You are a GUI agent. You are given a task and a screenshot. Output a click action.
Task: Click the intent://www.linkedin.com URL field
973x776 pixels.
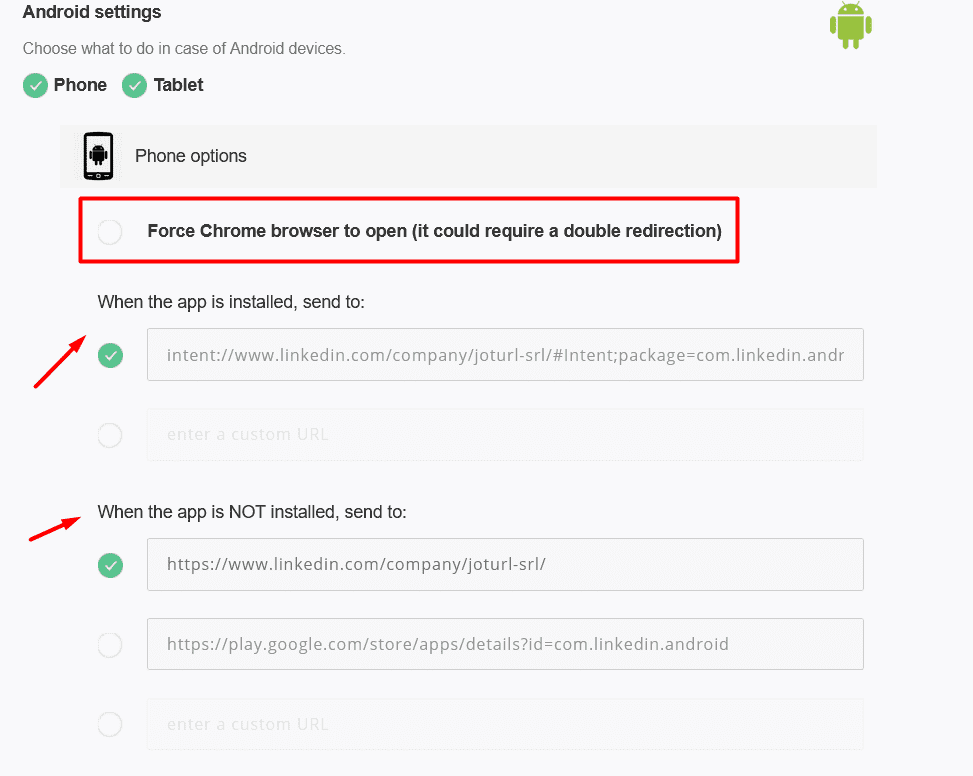click(505, 355)
